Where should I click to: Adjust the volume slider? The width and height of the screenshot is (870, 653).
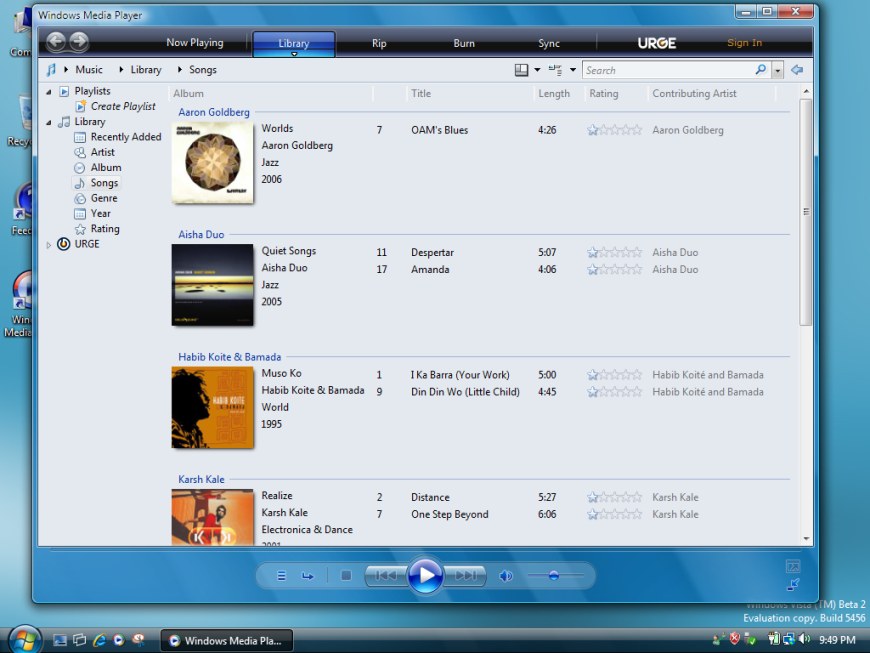[555, 576]
